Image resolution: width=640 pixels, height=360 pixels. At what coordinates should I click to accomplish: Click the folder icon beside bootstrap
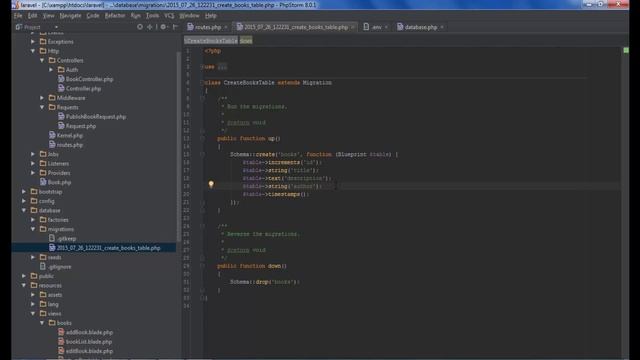click(x=34, y=191)
